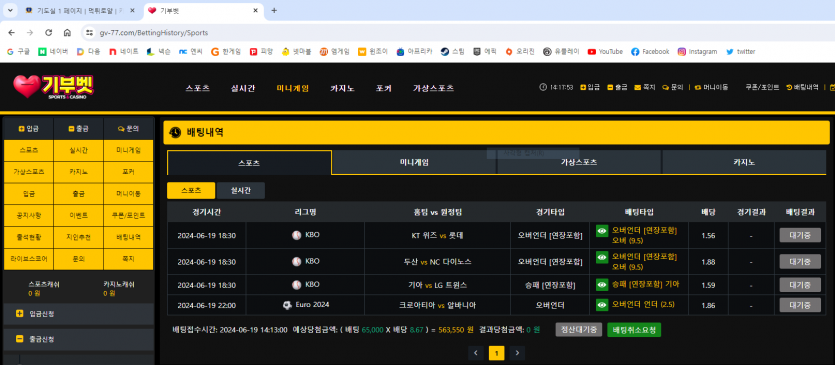835x365 pixels.
Task: Switch to the 미니게임 betting history tab
Action: point(414,163)
